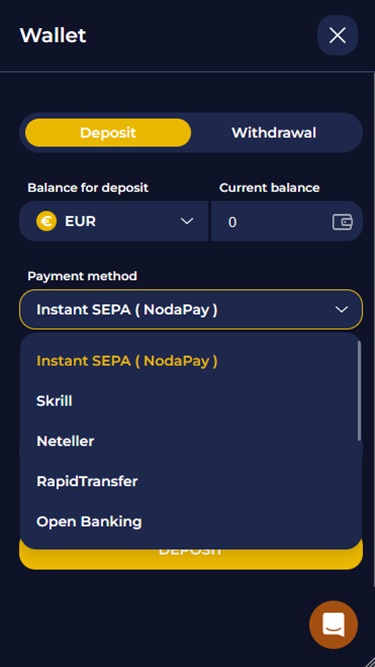
Task: Switch to the Deposit tab
Action: (x=108, y=133)
